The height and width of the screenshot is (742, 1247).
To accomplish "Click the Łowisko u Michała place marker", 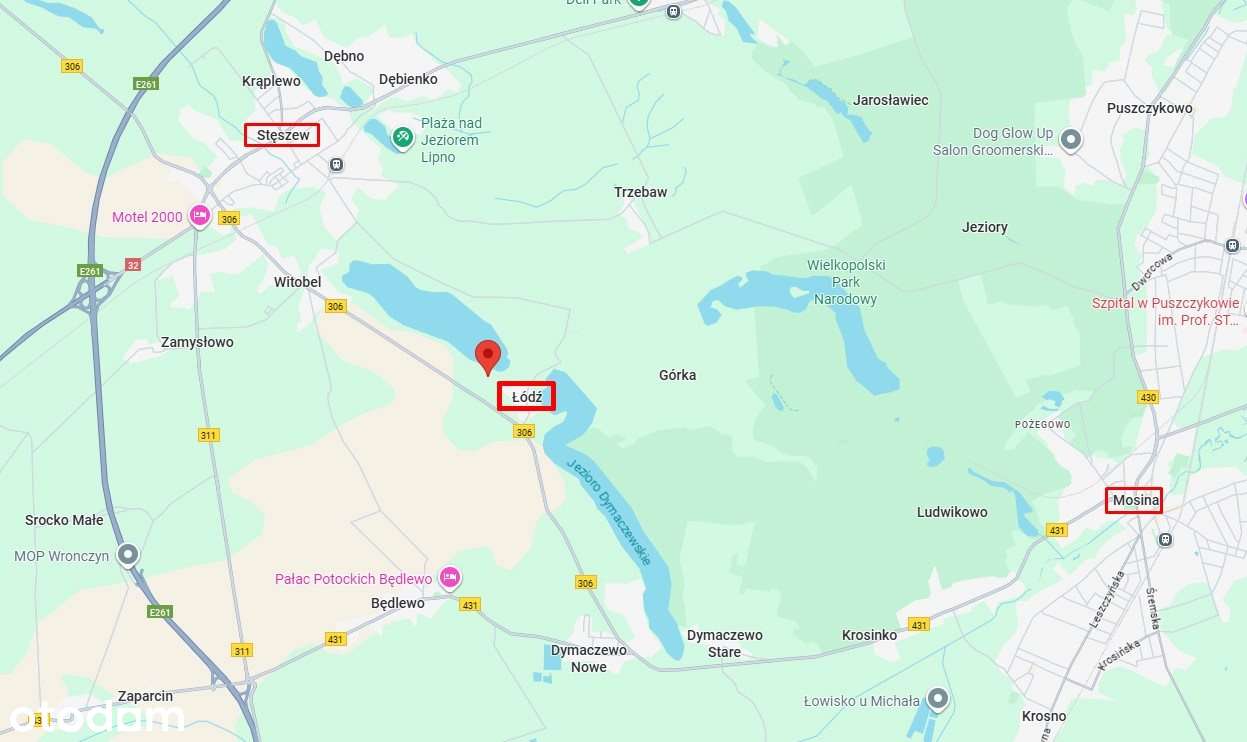I will [937, 699].
